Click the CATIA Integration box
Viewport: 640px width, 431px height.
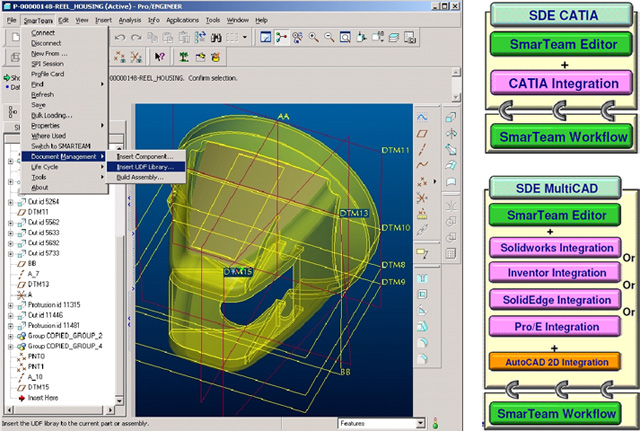click(x=562, y=83)
